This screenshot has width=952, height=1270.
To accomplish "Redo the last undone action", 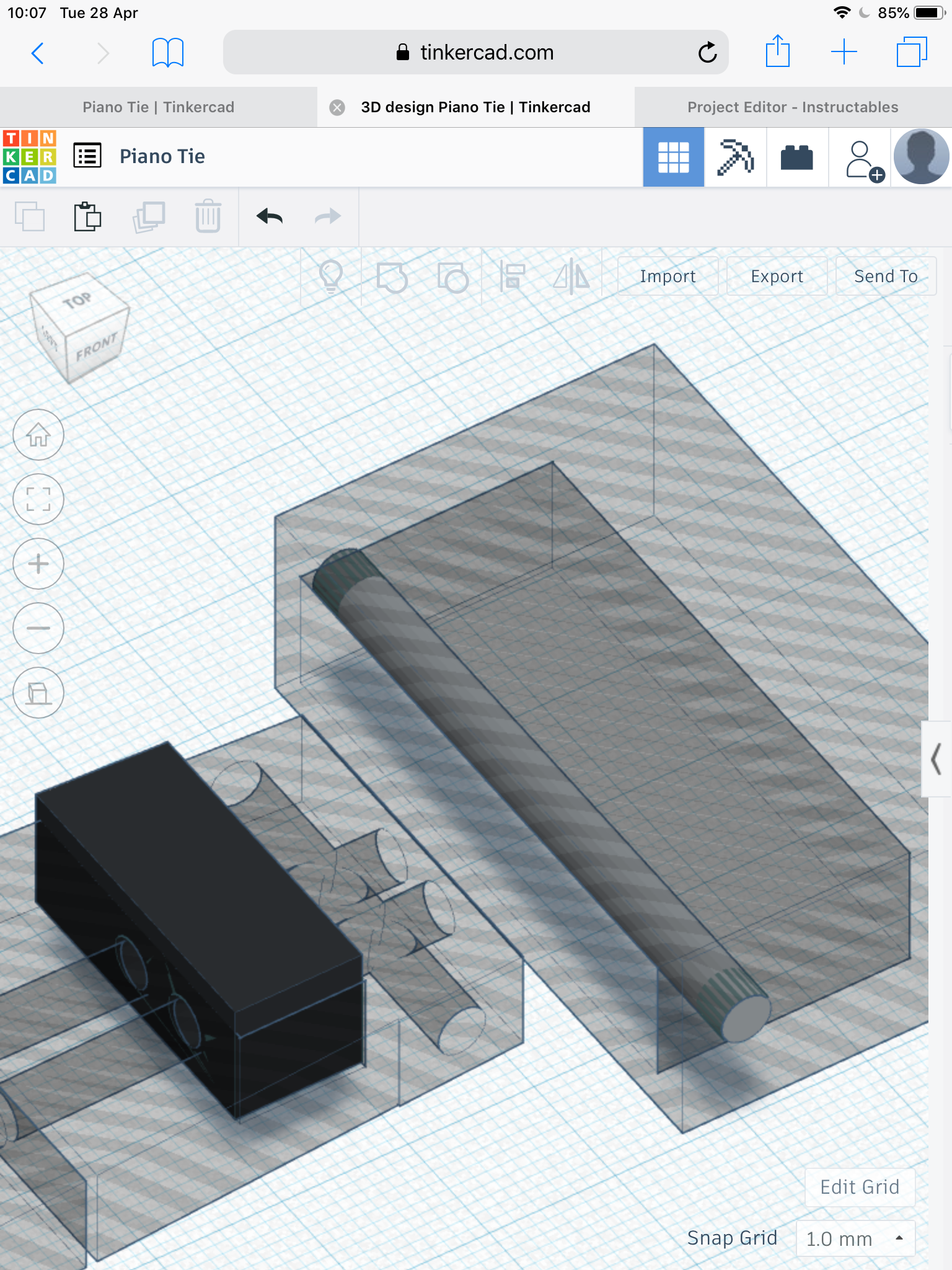I will tap(328, 216).
